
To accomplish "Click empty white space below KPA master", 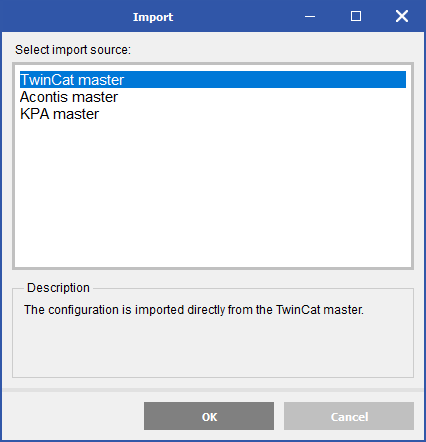I will click(x=213, y=193).
